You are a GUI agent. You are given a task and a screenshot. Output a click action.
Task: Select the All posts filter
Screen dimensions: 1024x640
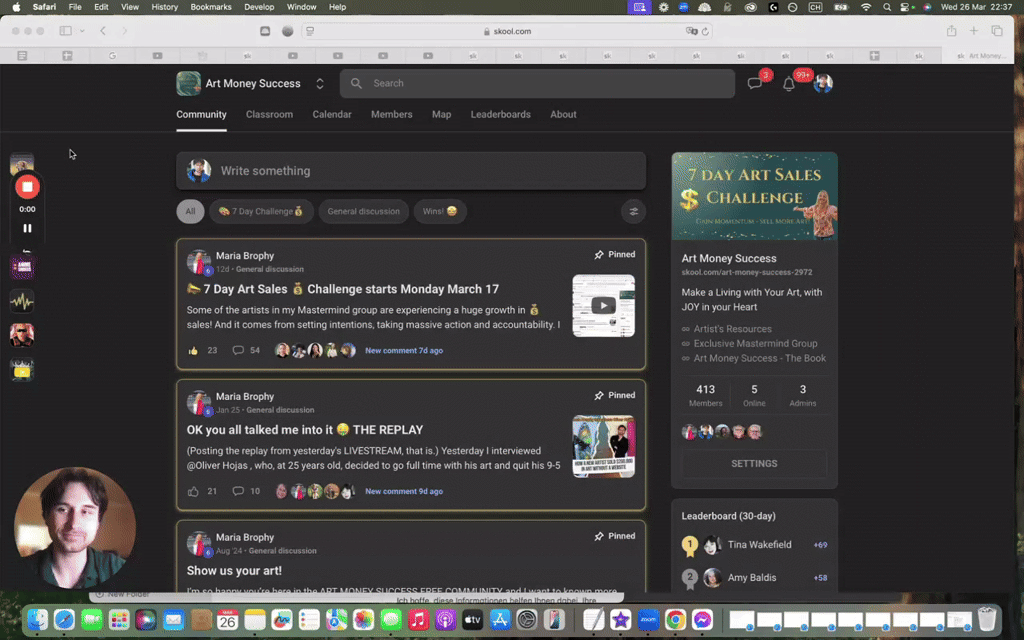[190, 212]
